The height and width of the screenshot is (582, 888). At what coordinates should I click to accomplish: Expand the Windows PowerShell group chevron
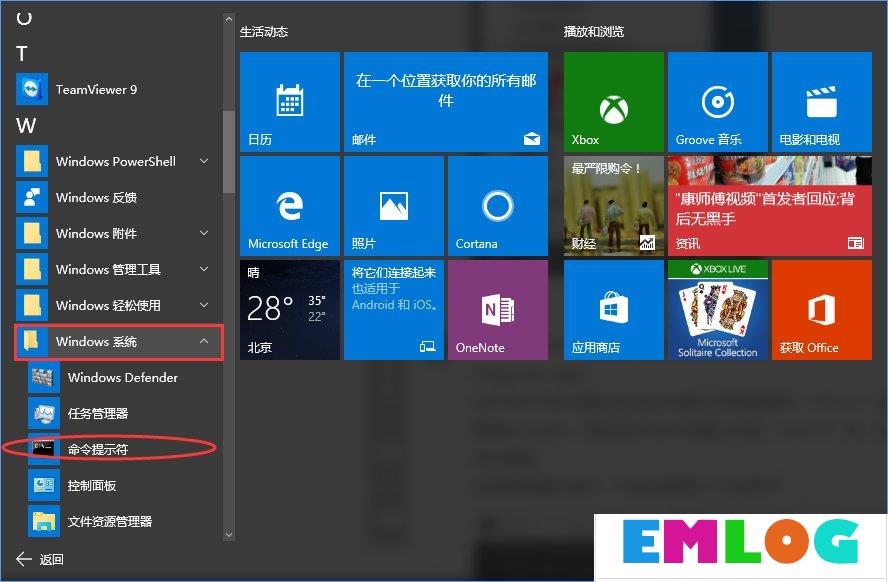click(x=204, y=161)
